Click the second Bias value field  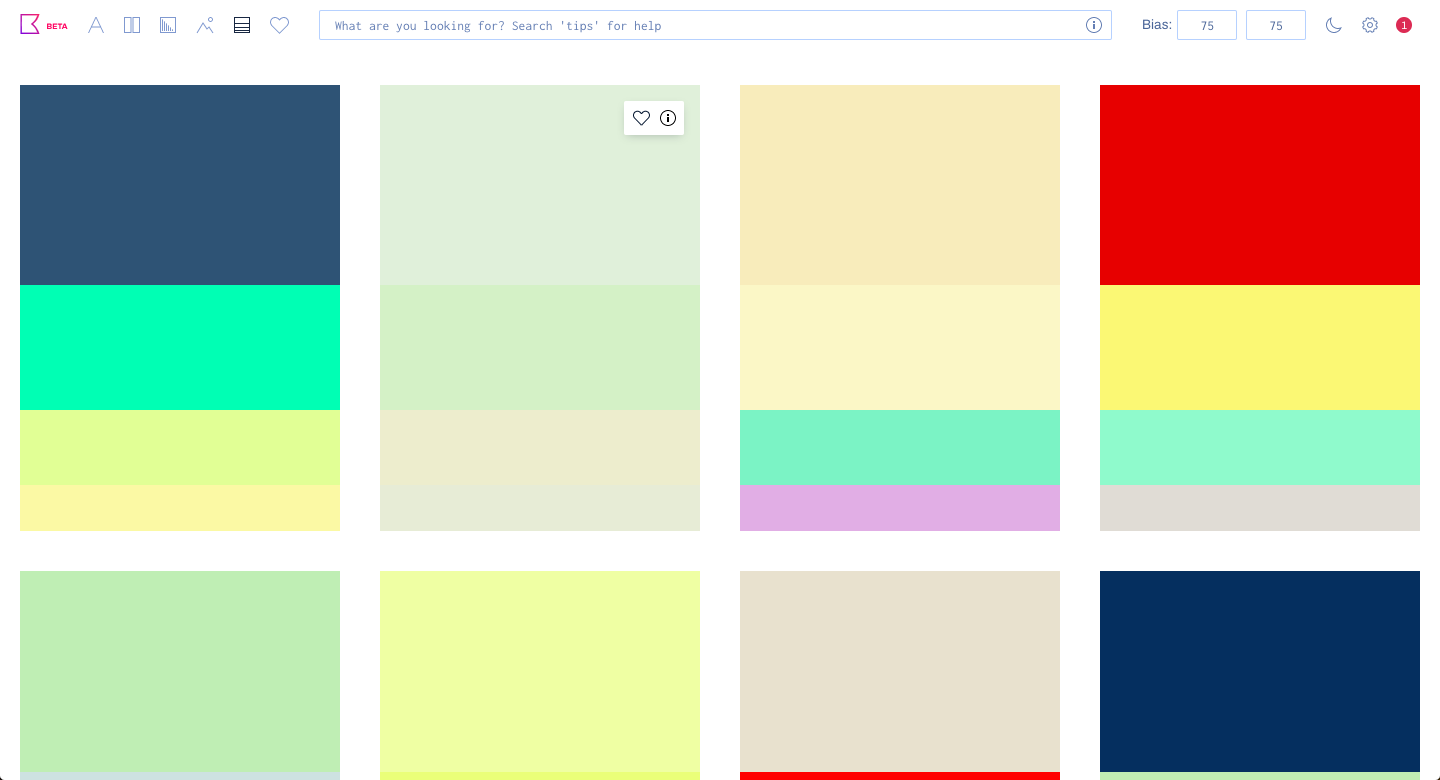coord(1276,25)
